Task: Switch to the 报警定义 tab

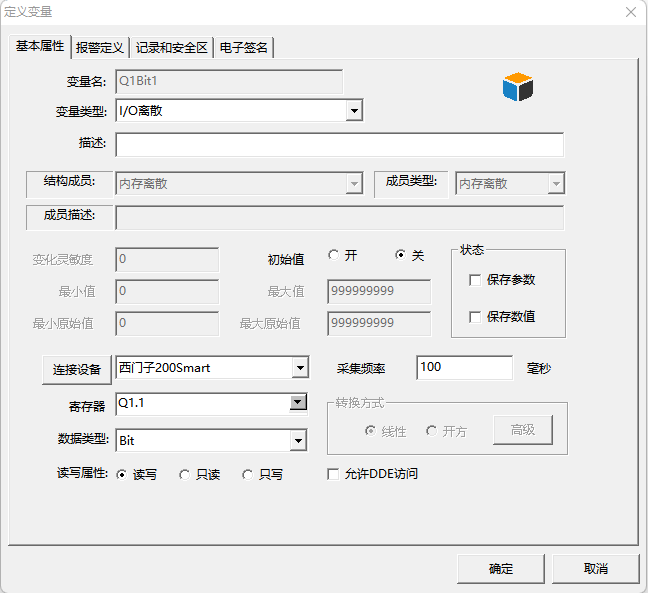Action: pyautogui.click(x=100, y=48)
